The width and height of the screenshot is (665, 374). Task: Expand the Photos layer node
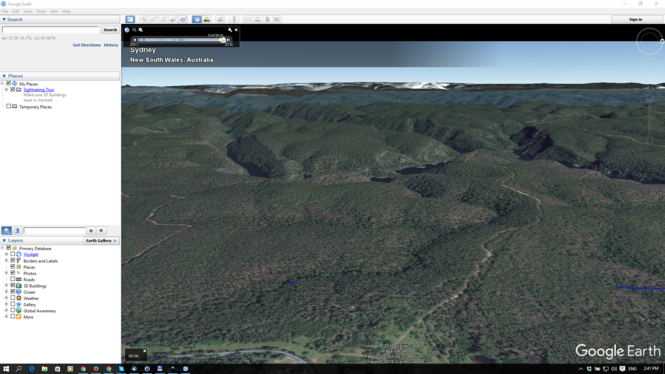[x=6, y=273]
